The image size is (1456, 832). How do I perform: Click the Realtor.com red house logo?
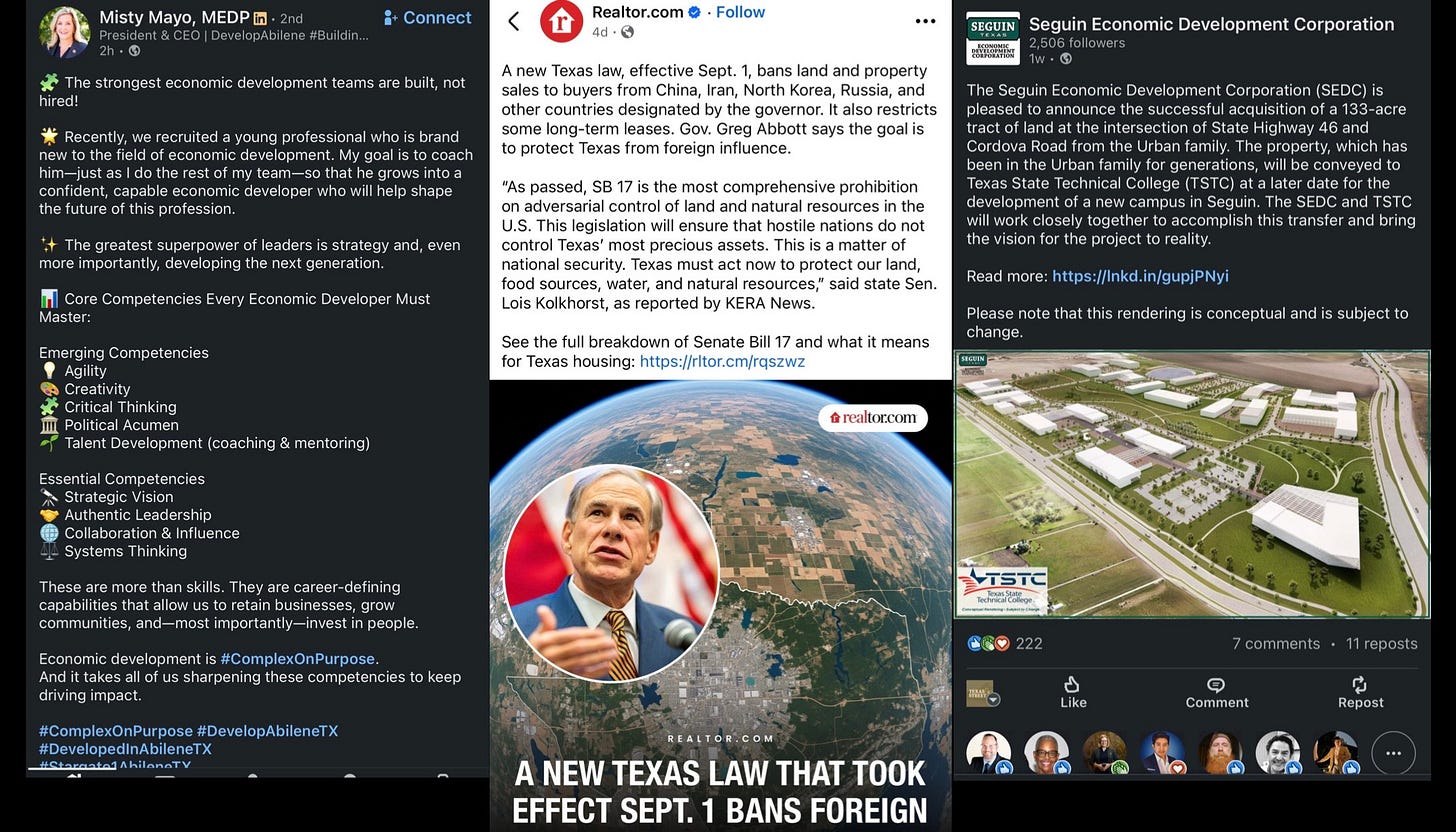coord(562,22)
